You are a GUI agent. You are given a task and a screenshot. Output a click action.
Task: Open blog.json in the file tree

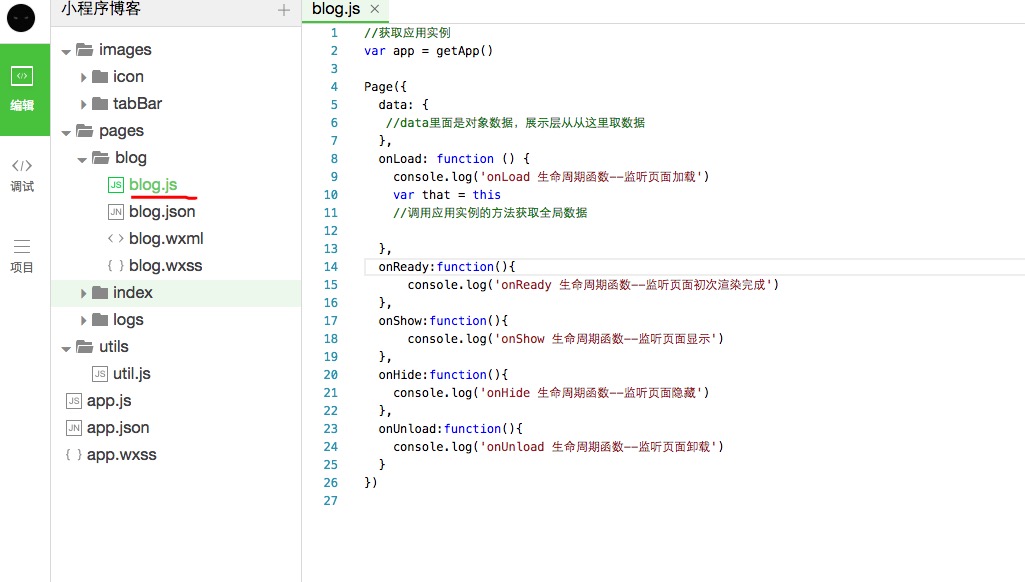[162, 212]
